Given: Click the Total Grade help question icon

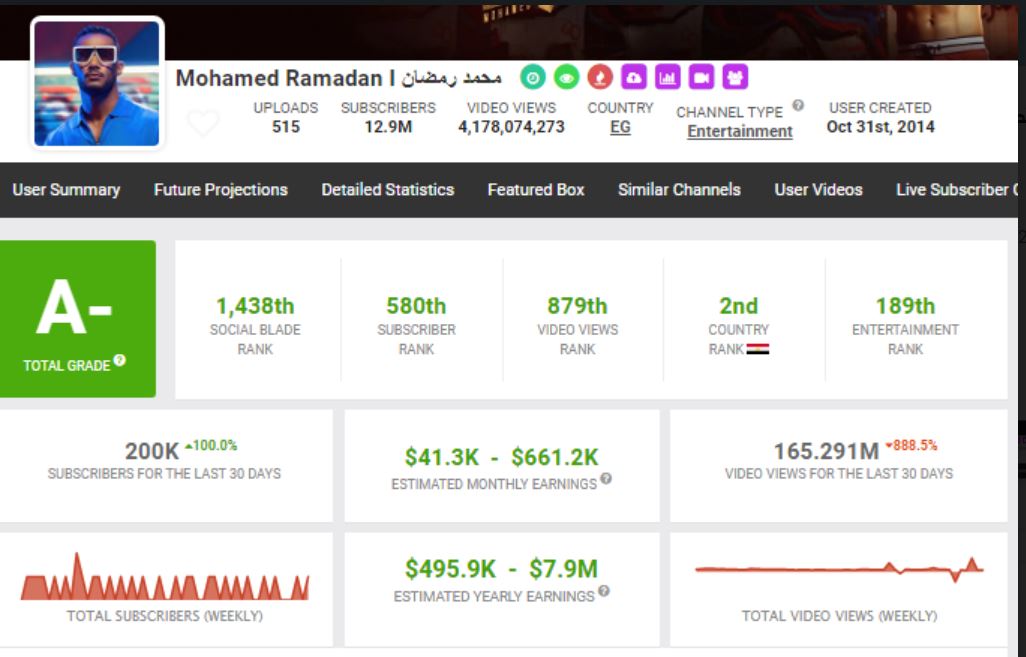Looking at the screenshot, I should point(120,361).
